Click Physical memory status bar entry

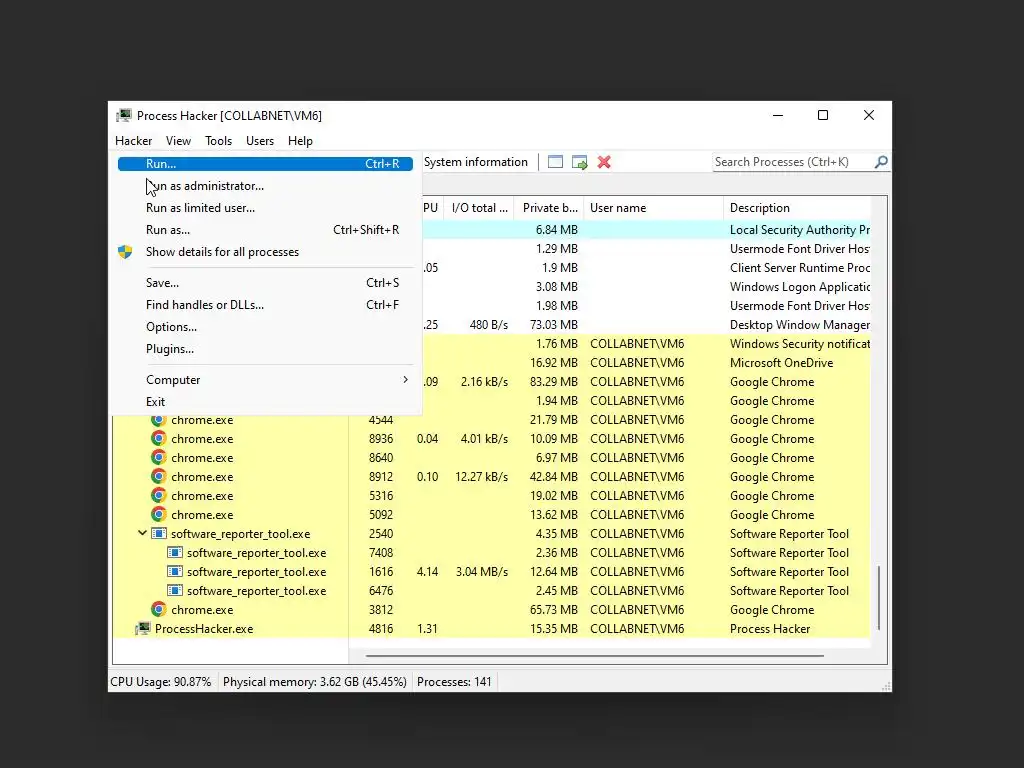[315, 682]
